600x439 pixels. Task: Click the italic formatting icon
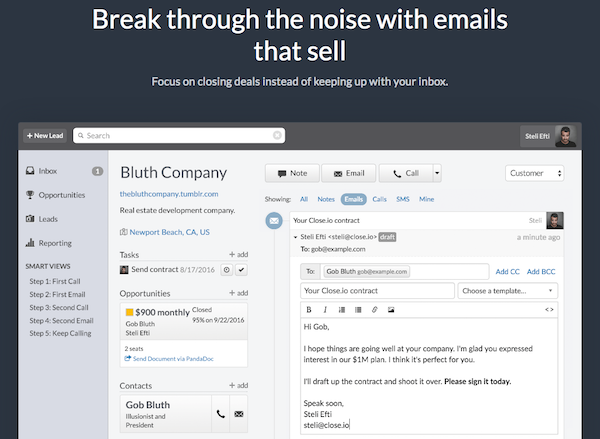[325, 310]
